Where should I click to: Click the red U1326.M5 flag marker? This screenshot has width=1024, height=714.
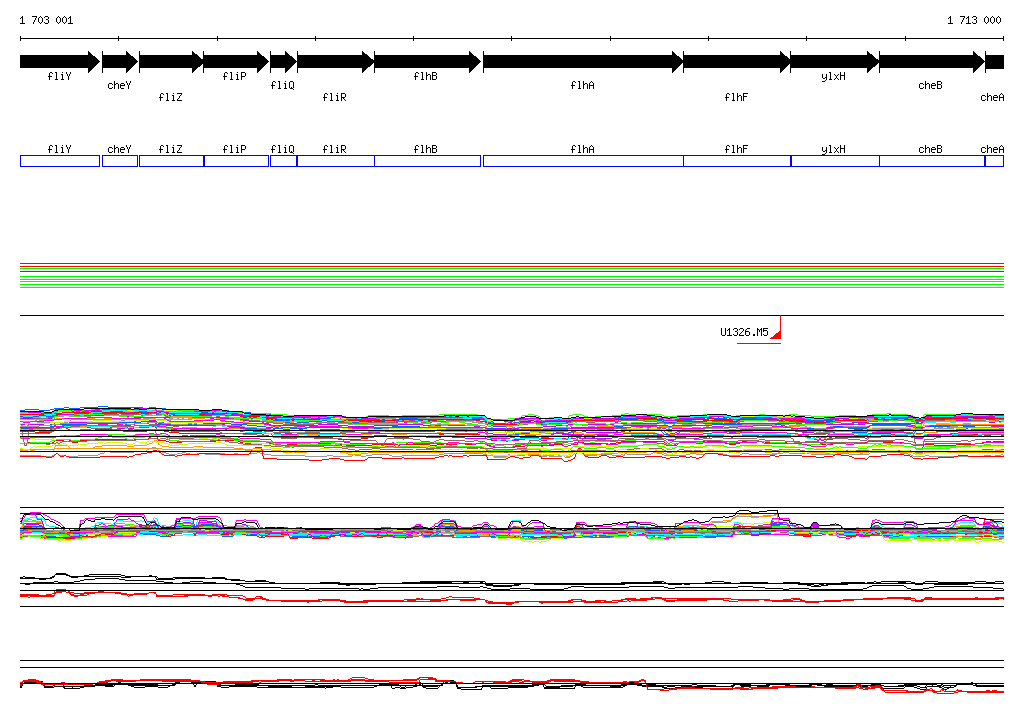(776, 331)
